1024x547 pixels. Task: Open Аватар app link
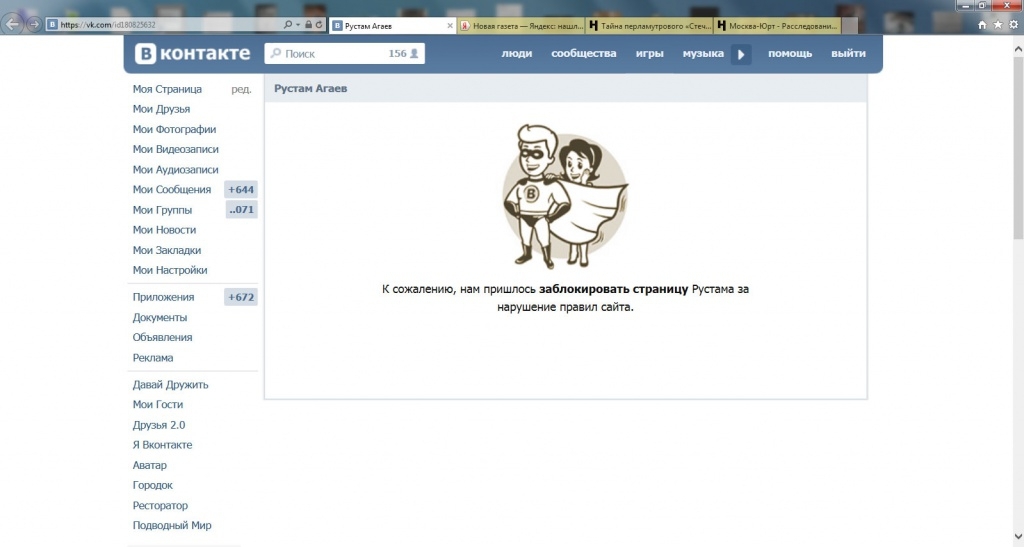[150, 465]
